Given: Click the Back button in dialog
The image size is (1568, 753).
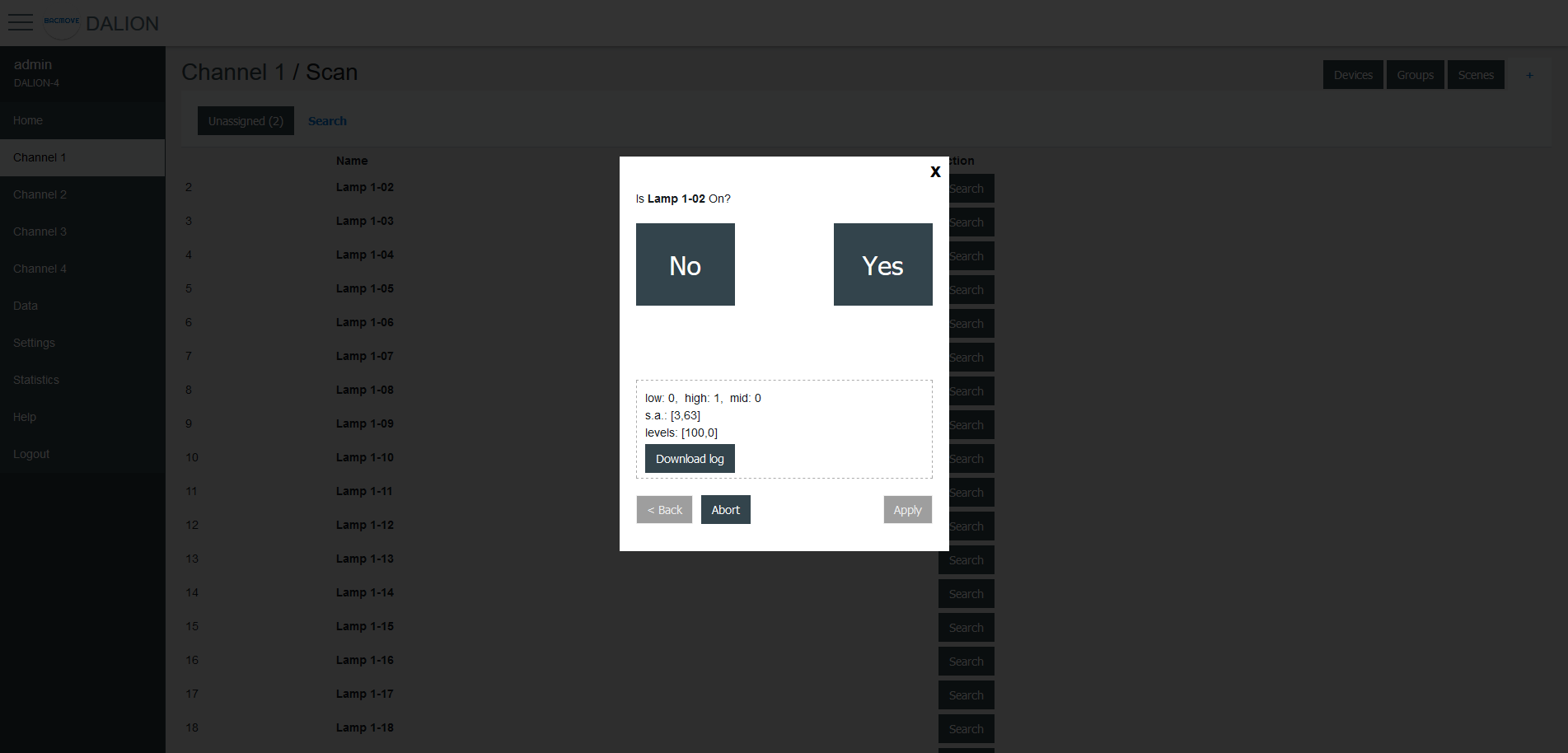Looking at the screenshot, I should [x=664, y=510].
